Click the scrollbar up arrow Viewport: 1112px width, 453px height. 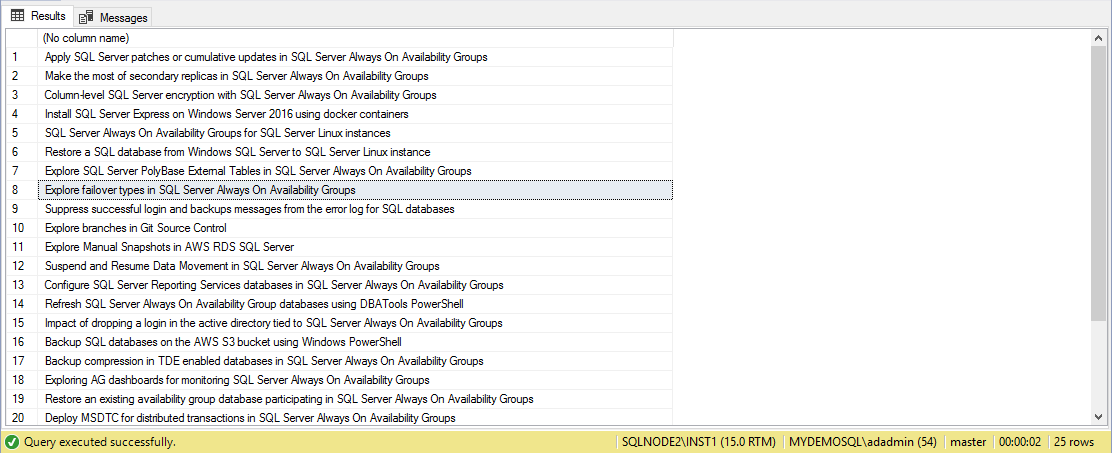tap(1099, 36)
